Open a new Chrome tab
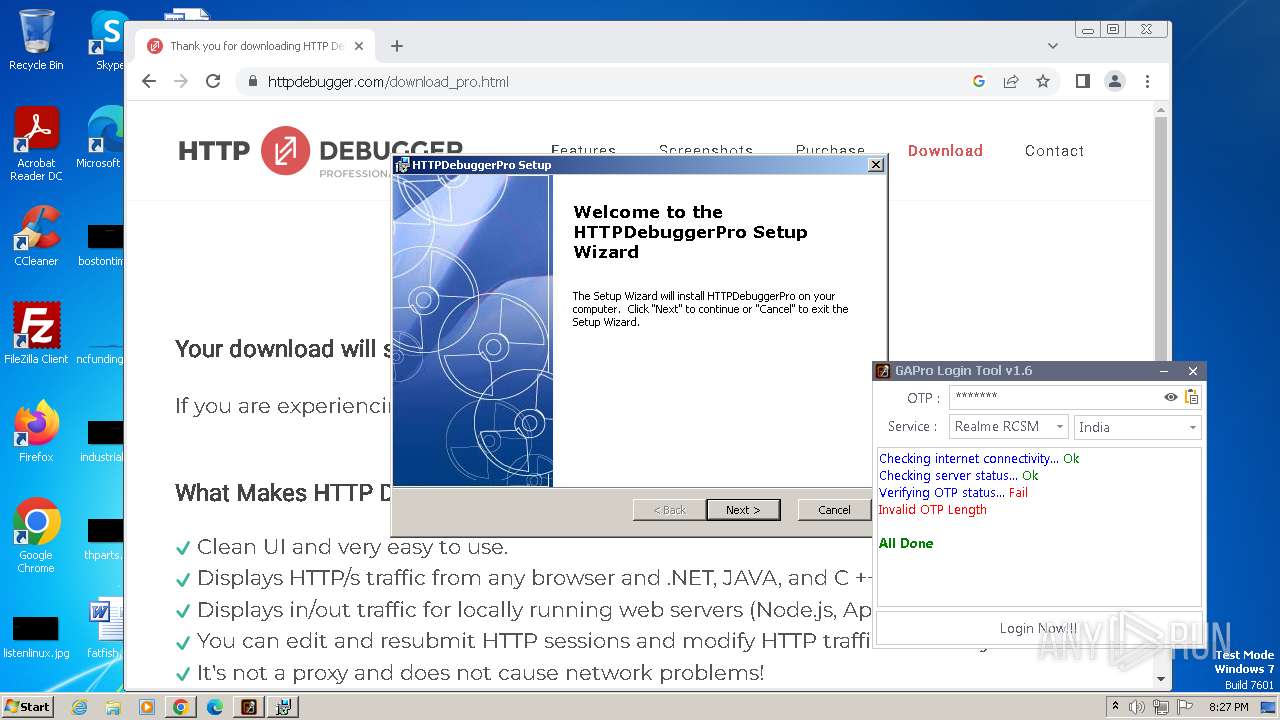This screenshot has height=720, width=1280. (397, 46)
